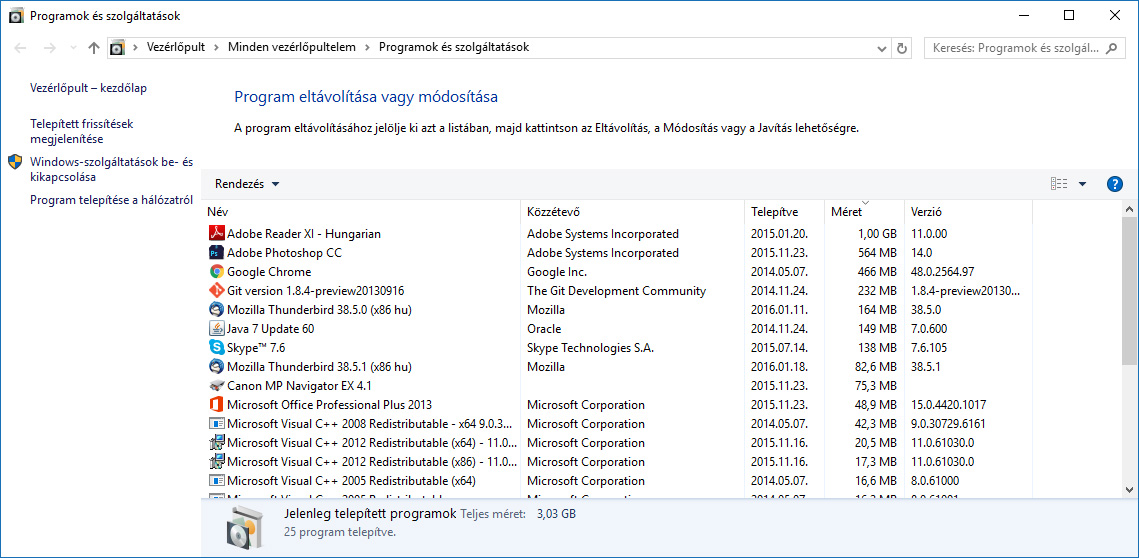1139x558 pixels.
Task: Click the Adobe Reader XI program icon
Action: click(216, 234)
